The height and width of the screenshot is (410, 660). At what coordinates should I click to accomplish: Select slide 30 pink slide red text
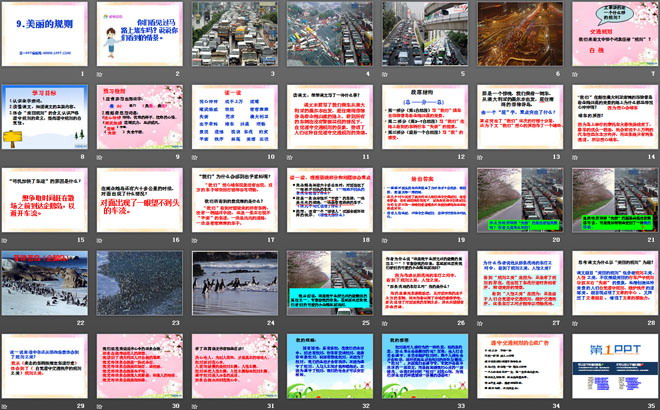140,365
